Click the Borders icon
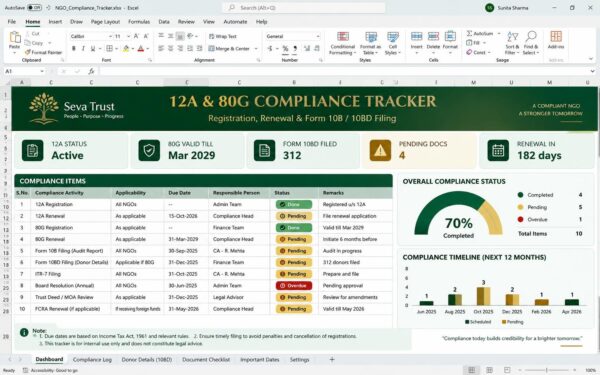The image size is (600, 375). [109, 49]
